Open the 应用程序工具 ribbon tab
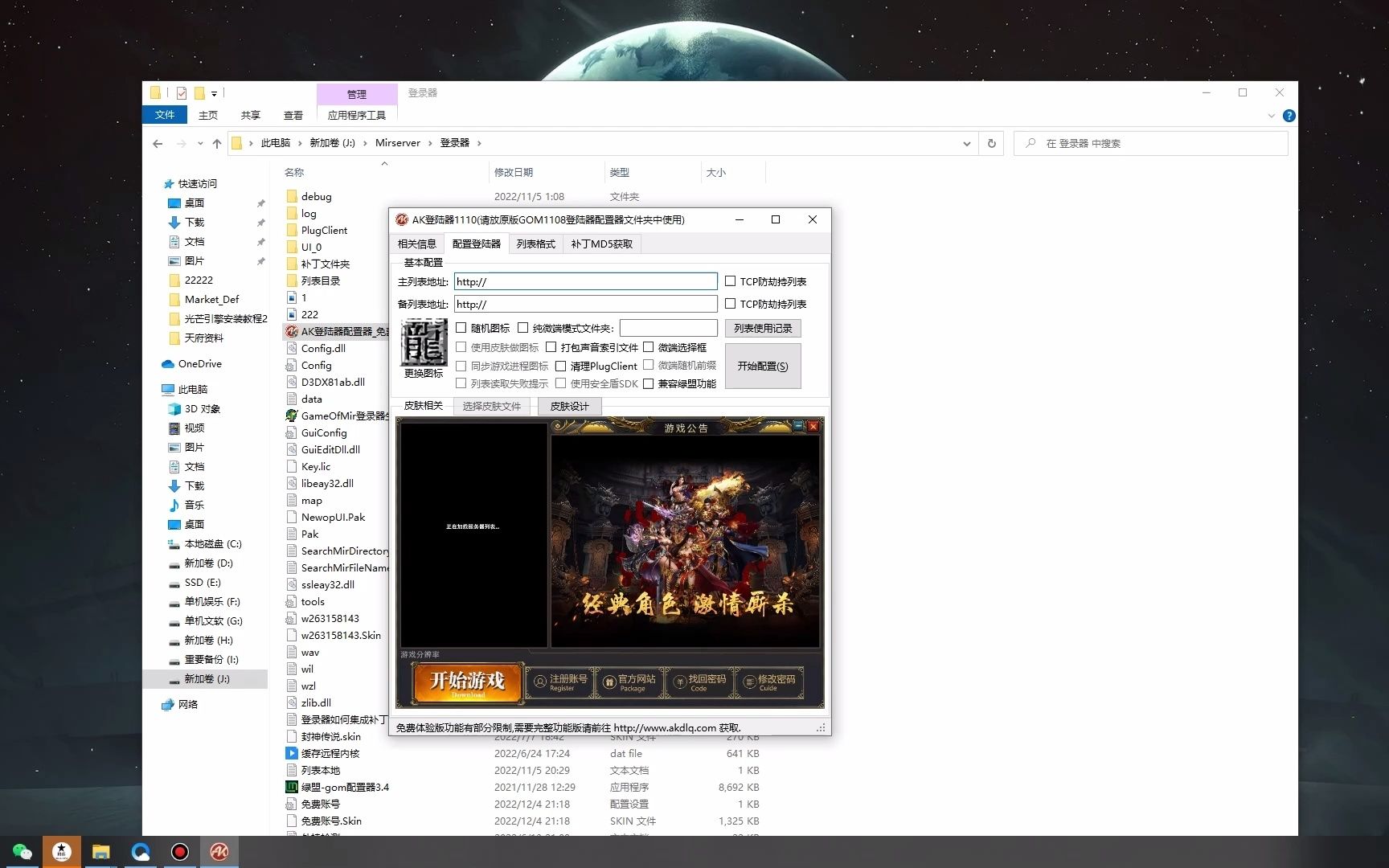1389x868 pixels. (357, 115)
